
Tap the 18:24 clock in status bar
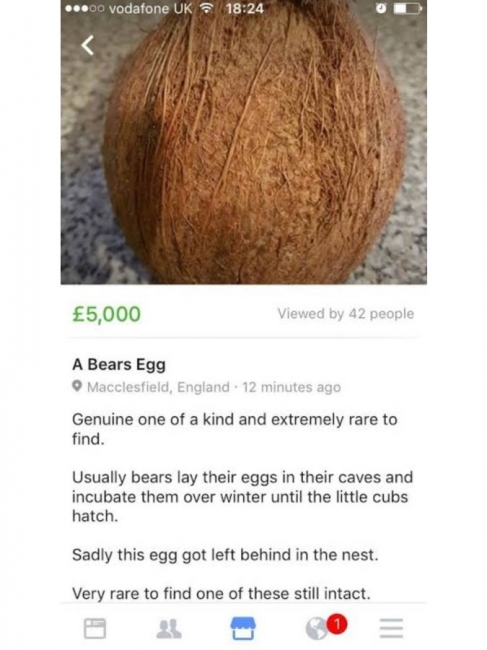[245, 8]
